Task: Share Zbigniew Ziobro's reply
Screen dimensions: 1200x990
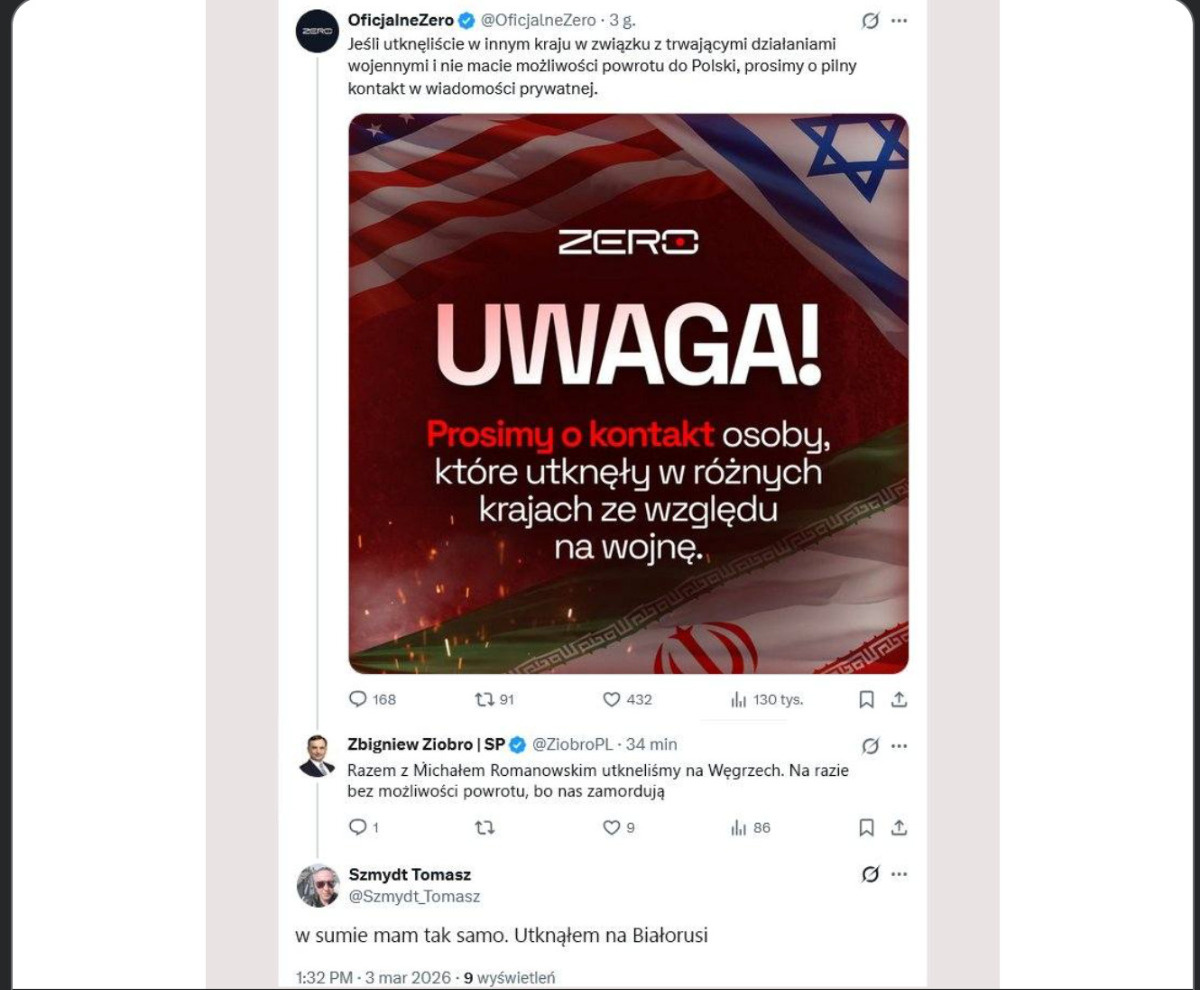Action: pos(899,828)
